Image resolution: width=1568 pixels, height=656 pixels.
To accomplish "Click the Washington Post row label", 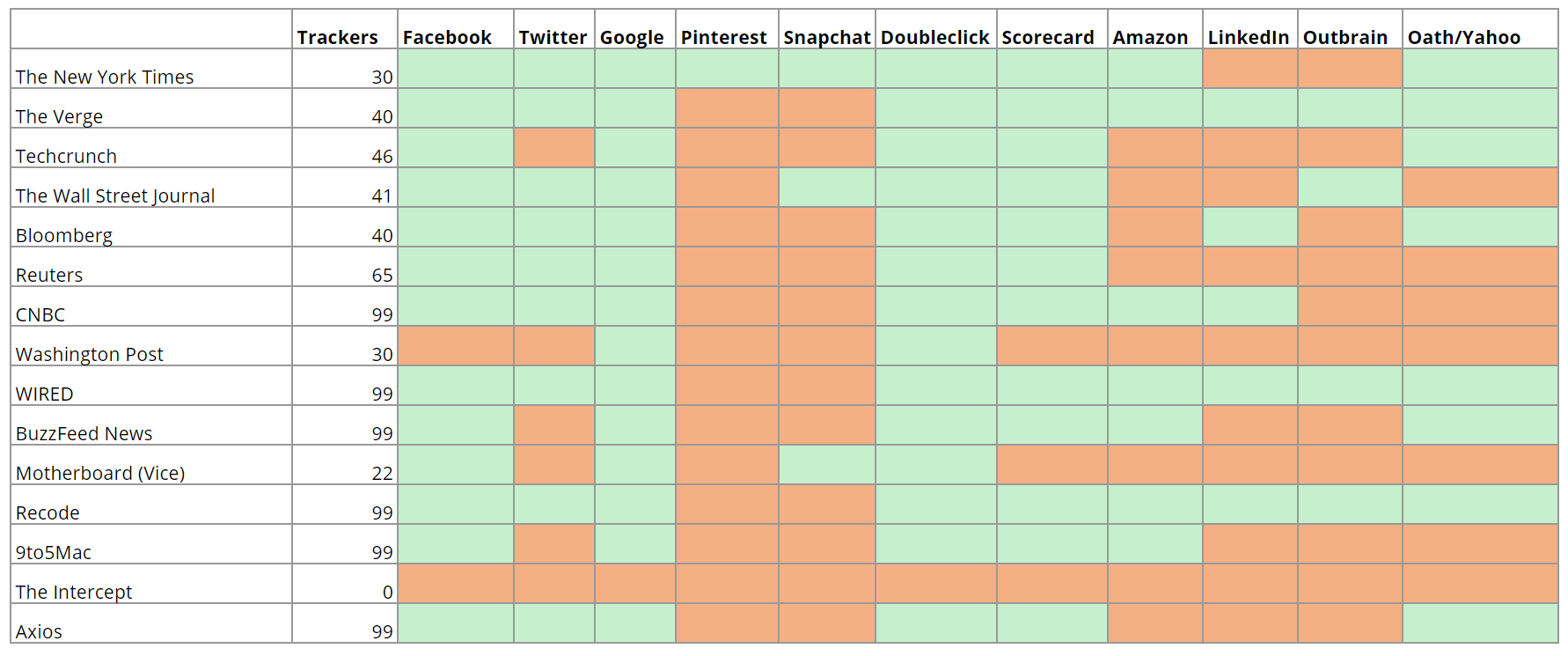I will (90, 354).
